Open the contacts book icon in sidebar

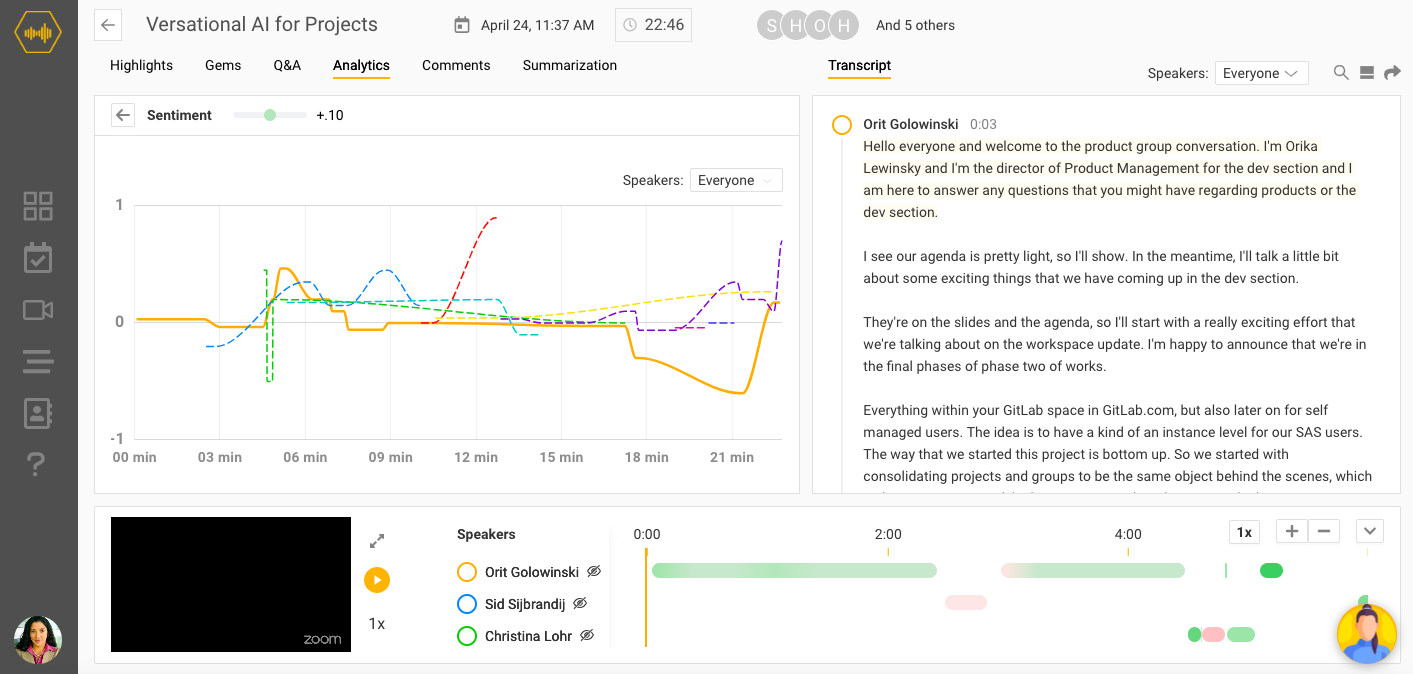click(x=38, y=413)
